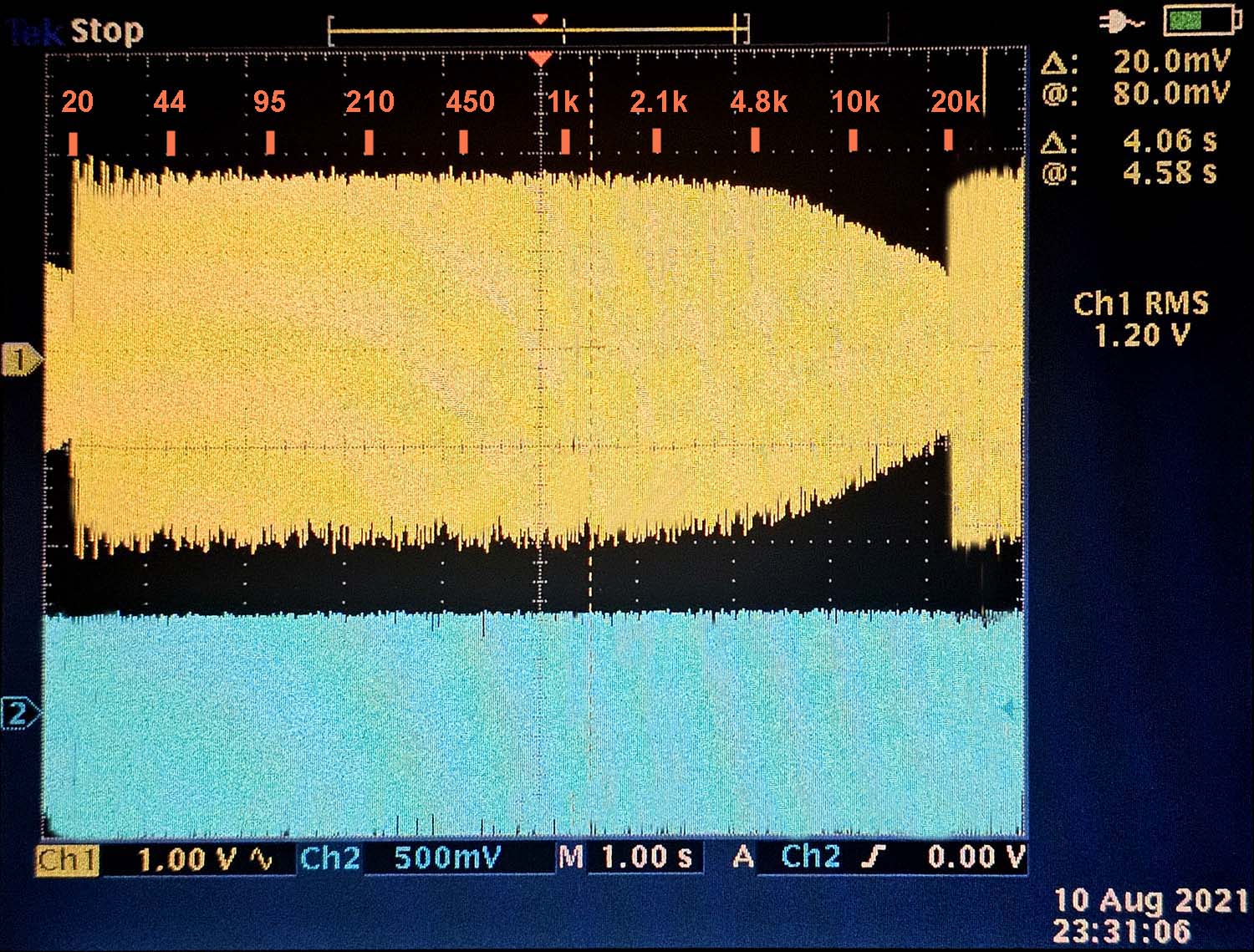Click the 0.00 V trigger level value
The width and height of the screenshot is (1254, 952).
click(976, 857)
